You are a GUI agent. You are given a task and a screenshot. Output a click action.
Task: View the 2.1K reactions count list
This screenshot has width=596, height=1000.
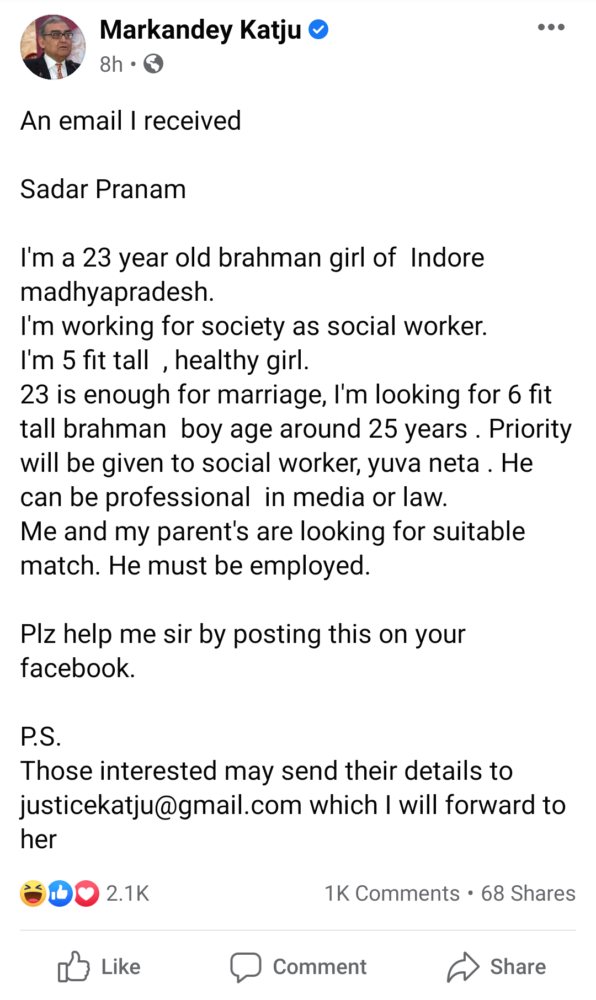pyautogui.click(x=127, y=893)
